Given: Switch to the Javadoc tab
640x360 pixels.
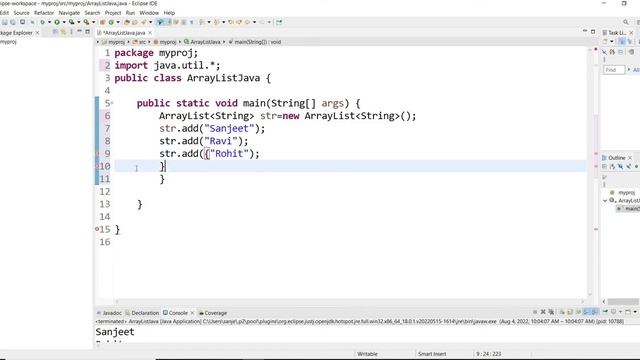Looking at the screenshot, I should coord(109,313).
